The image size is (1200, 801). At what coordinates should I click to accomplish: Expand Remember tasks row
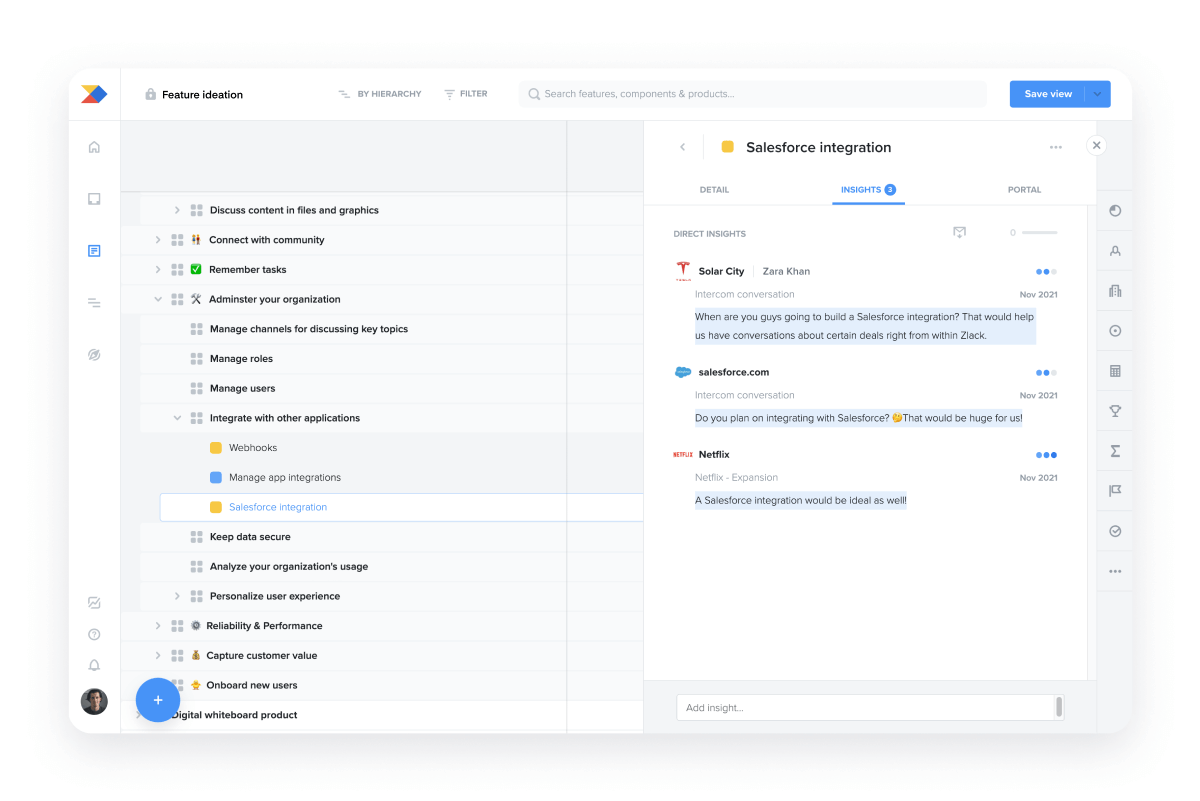click(x=157, y=270)
